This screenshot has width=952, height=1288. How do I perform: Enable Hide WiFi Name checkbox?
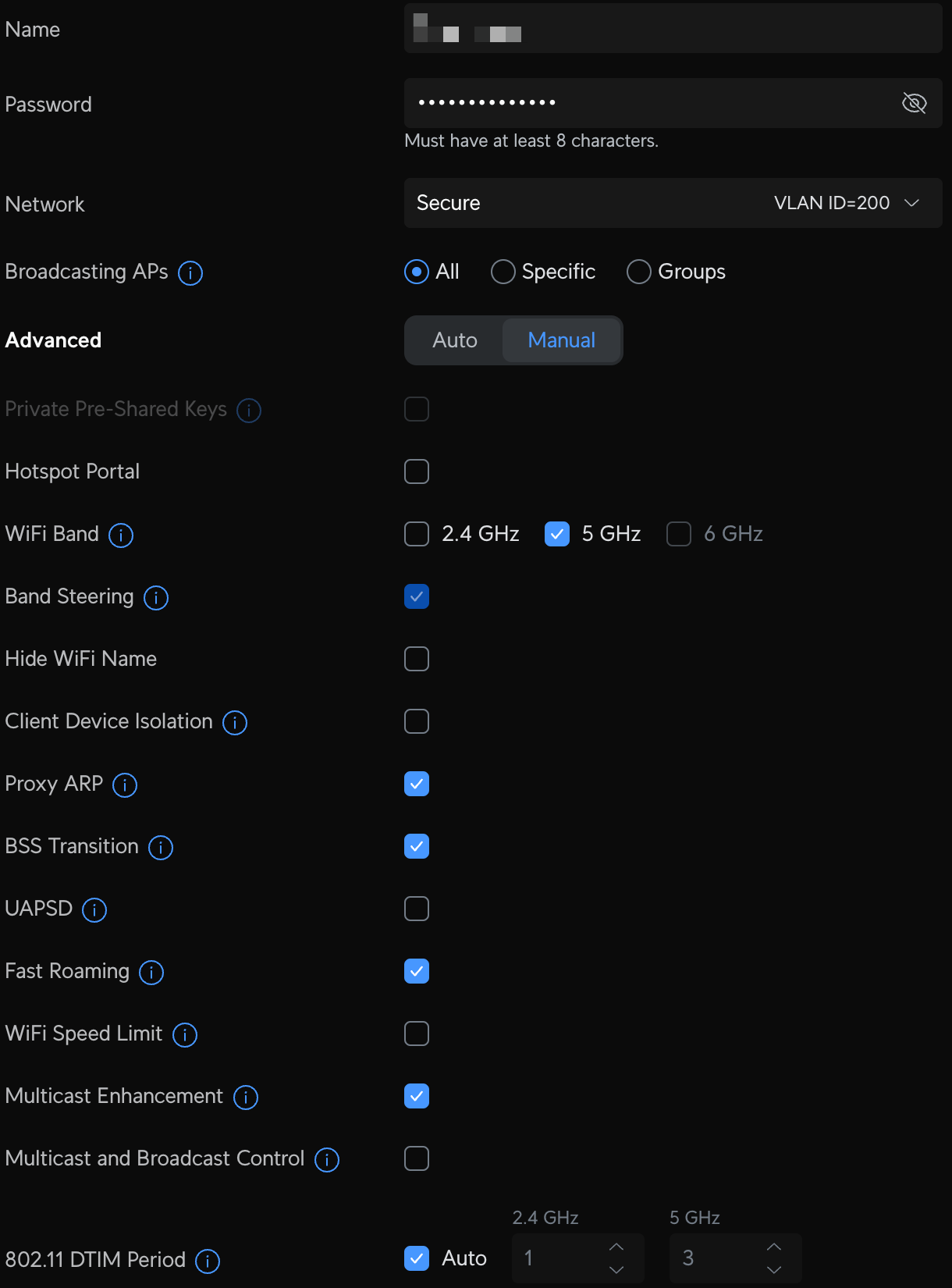click(x=417, y=659)
